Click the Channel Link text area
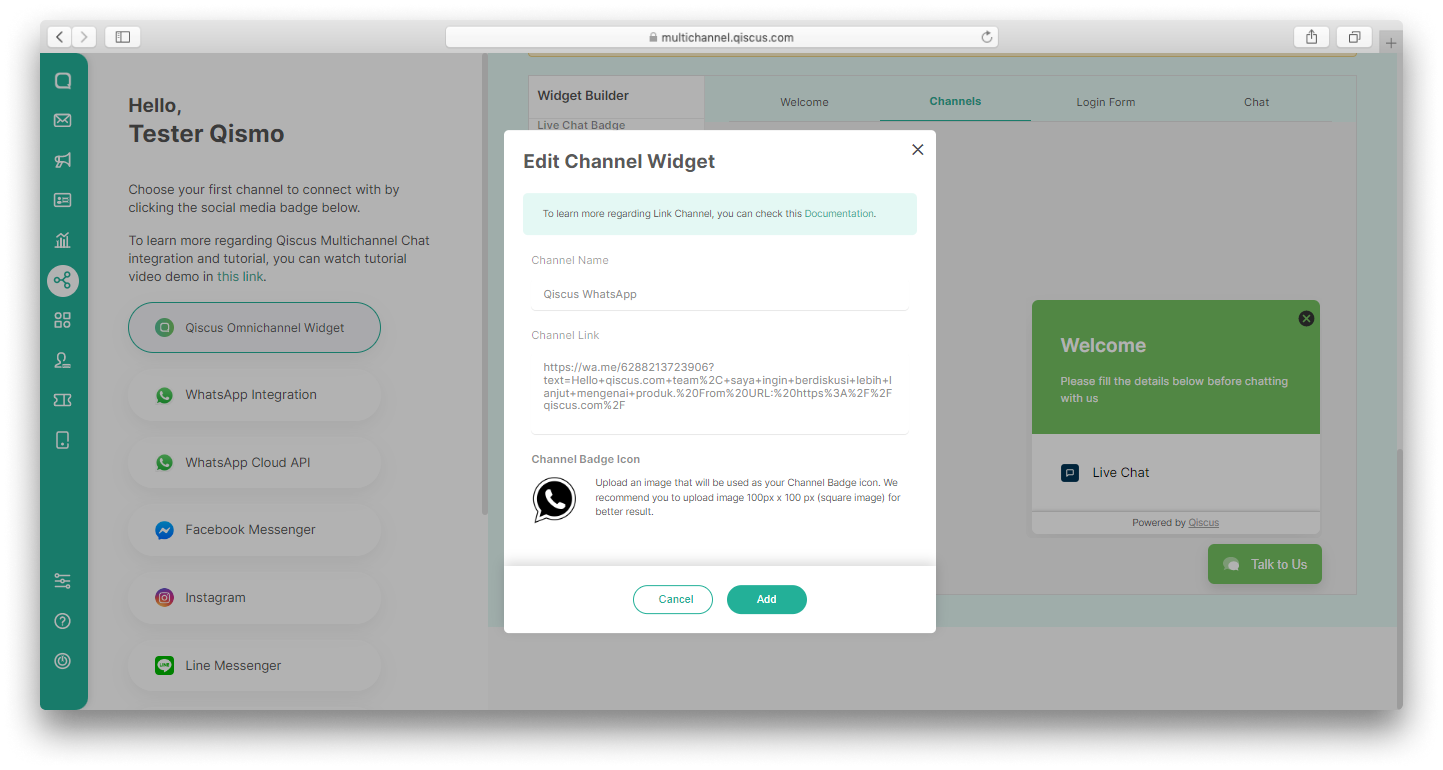The width and height of the screenshot is (1443, 770). point(720,390)
